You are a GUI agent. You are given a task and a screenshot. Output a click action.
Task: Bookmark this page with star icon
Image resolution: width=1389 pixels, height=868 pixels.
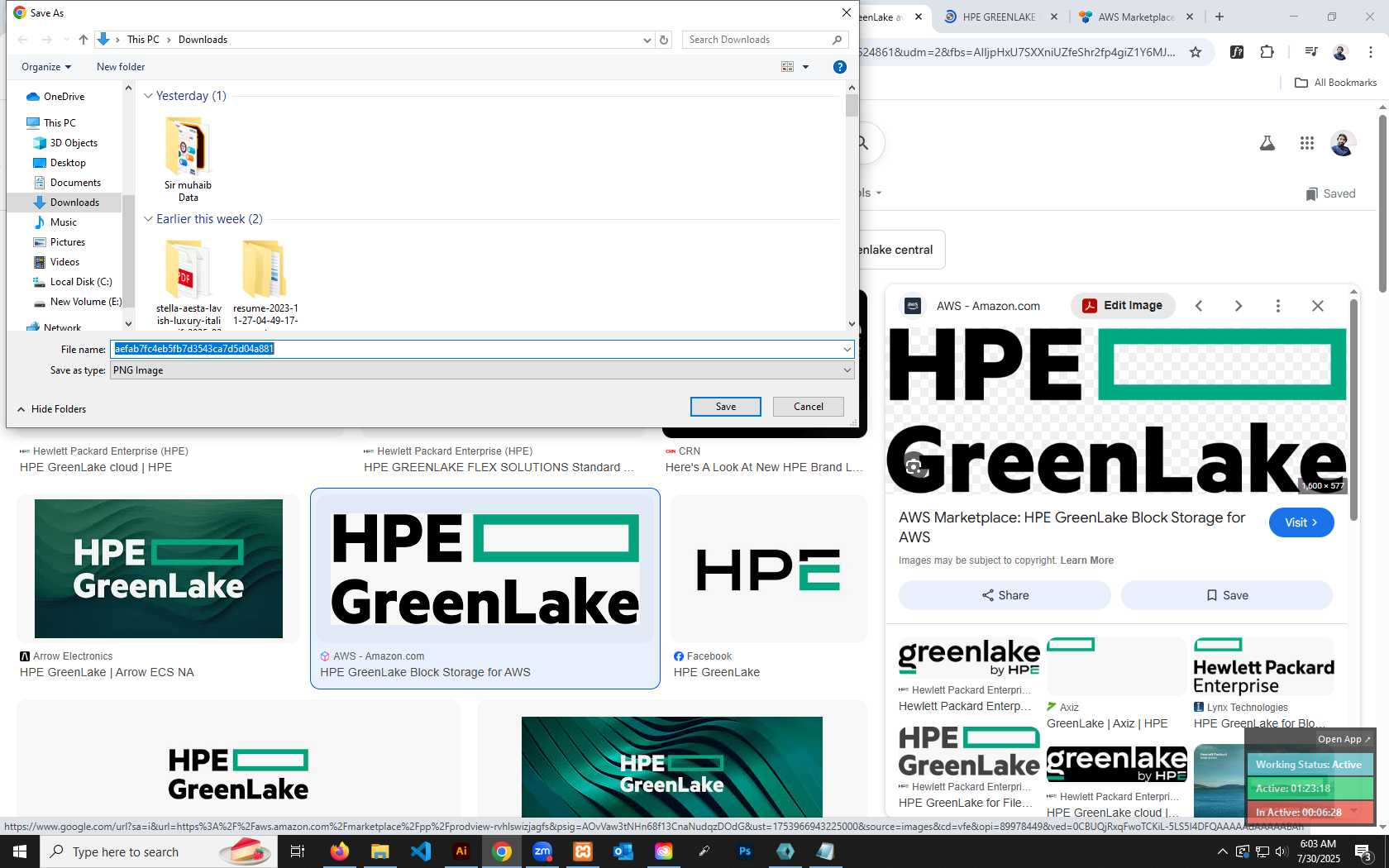[1196, 52]
